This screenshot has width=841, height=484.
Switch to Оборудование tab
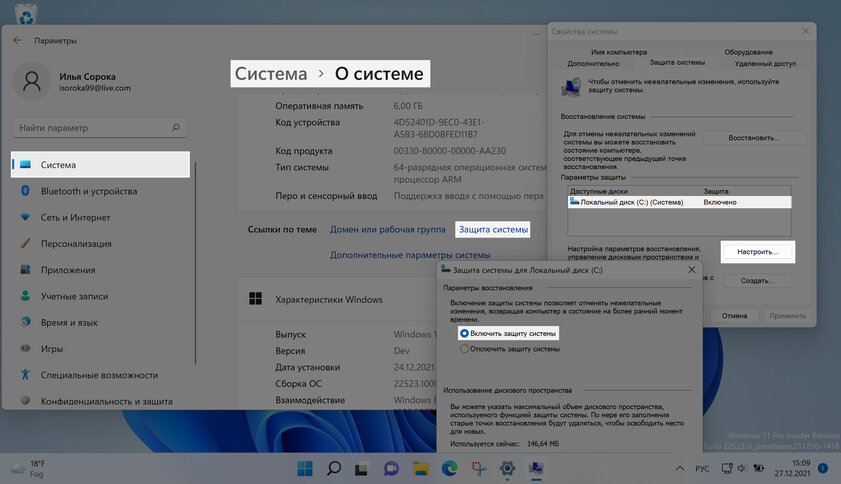(x=748, y=52)
